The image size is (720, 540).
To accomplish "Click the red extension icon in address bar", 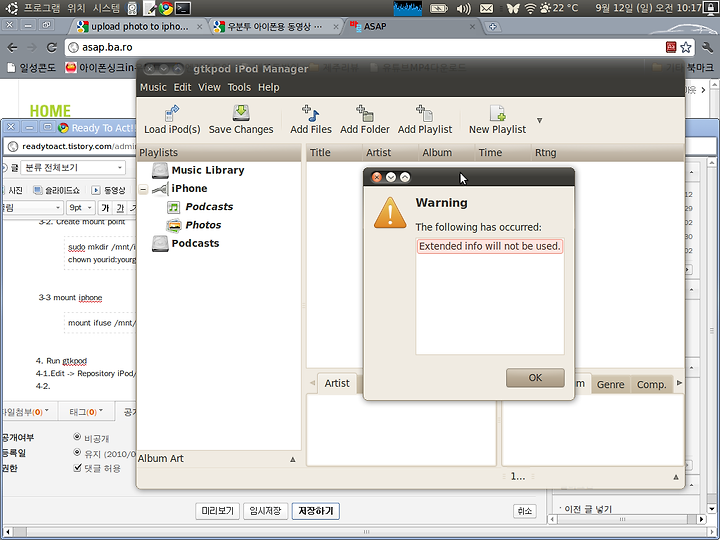I will pyautogui.click(x=671, y=47).
